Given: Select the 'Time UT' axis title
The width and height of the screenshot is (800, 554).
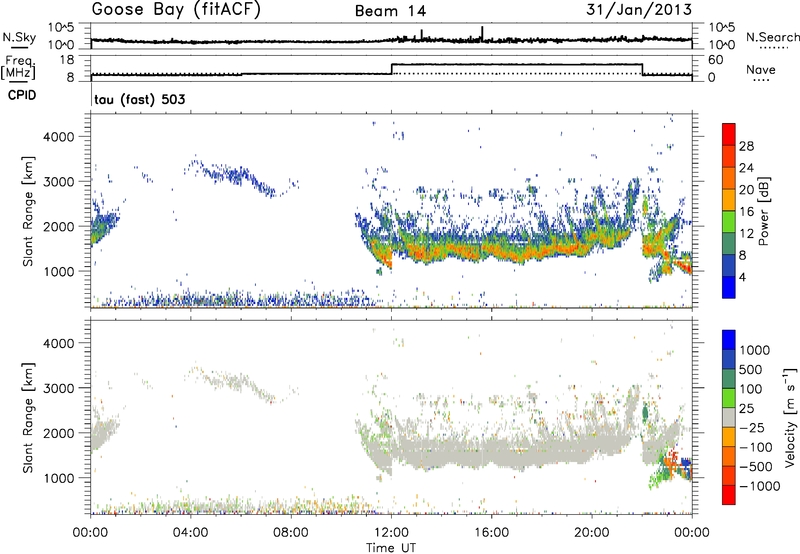Looking at the screenshot, I should click(391, 548).
